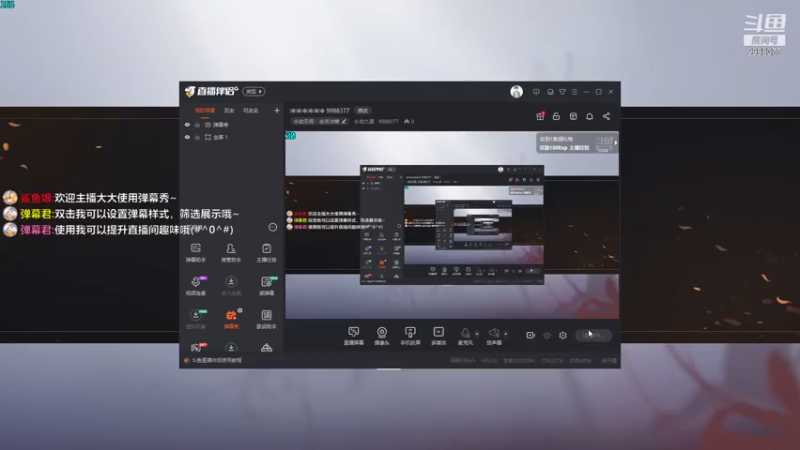Switch to the second scene tab
This screenshot has height=450, width=800.
(229, 110)
